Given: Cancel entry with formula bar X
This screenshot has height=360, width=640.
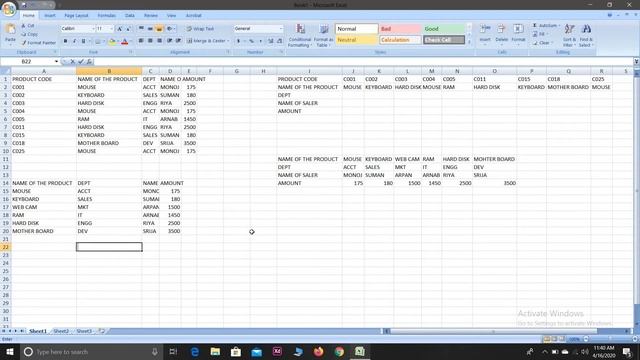Looking at the screenshot, I should click(x=72, y=62).
